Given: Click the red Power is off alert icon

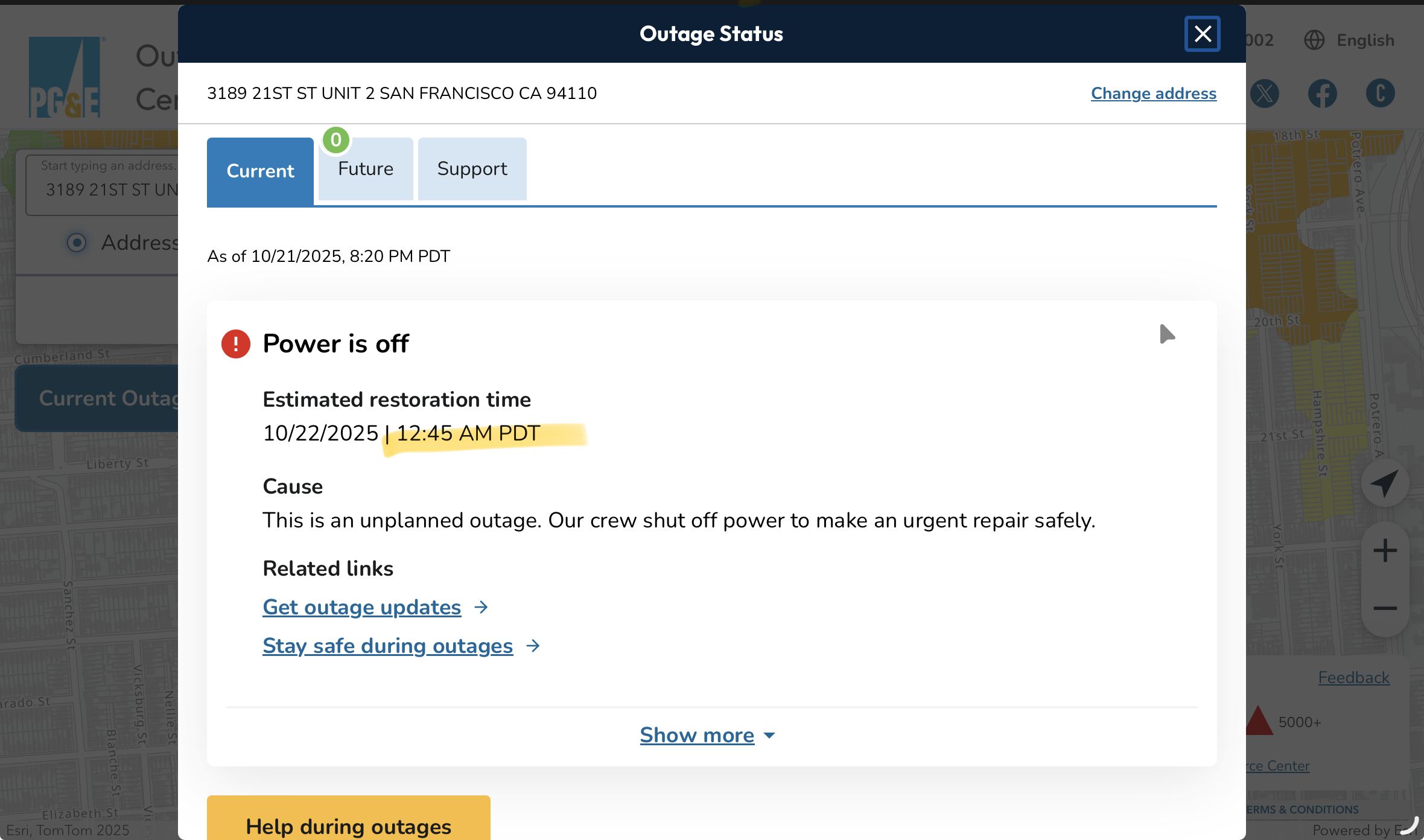Looking at the screenshot, I should point(236,344).
